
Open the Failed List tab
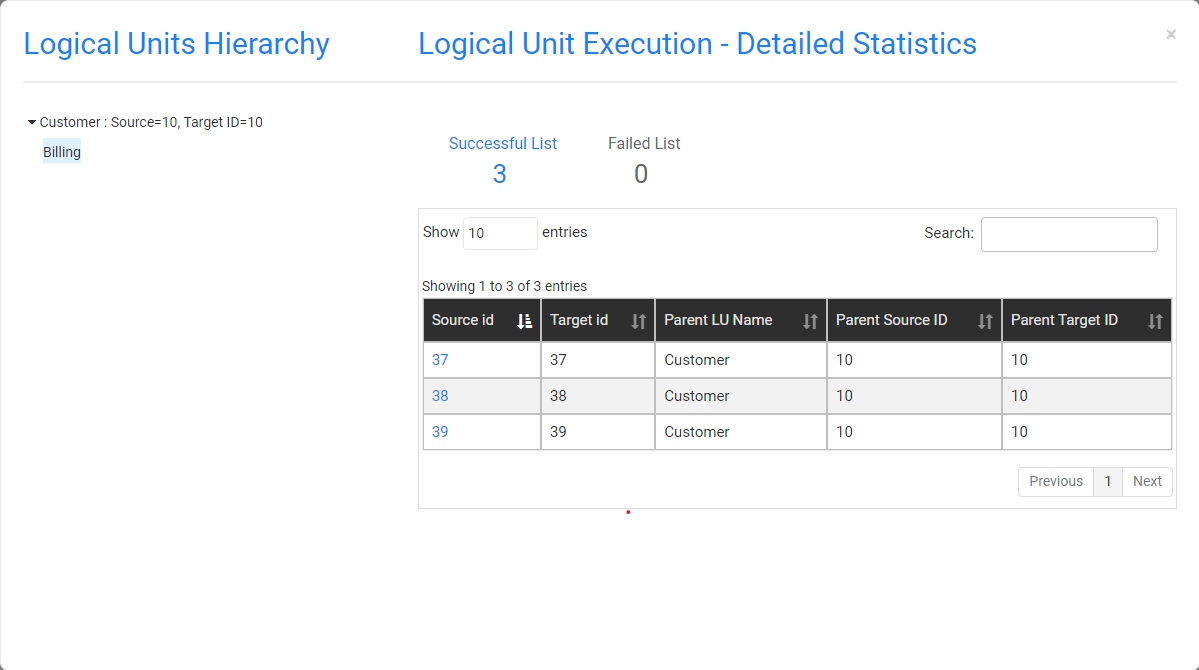click(x=644, y=143)
